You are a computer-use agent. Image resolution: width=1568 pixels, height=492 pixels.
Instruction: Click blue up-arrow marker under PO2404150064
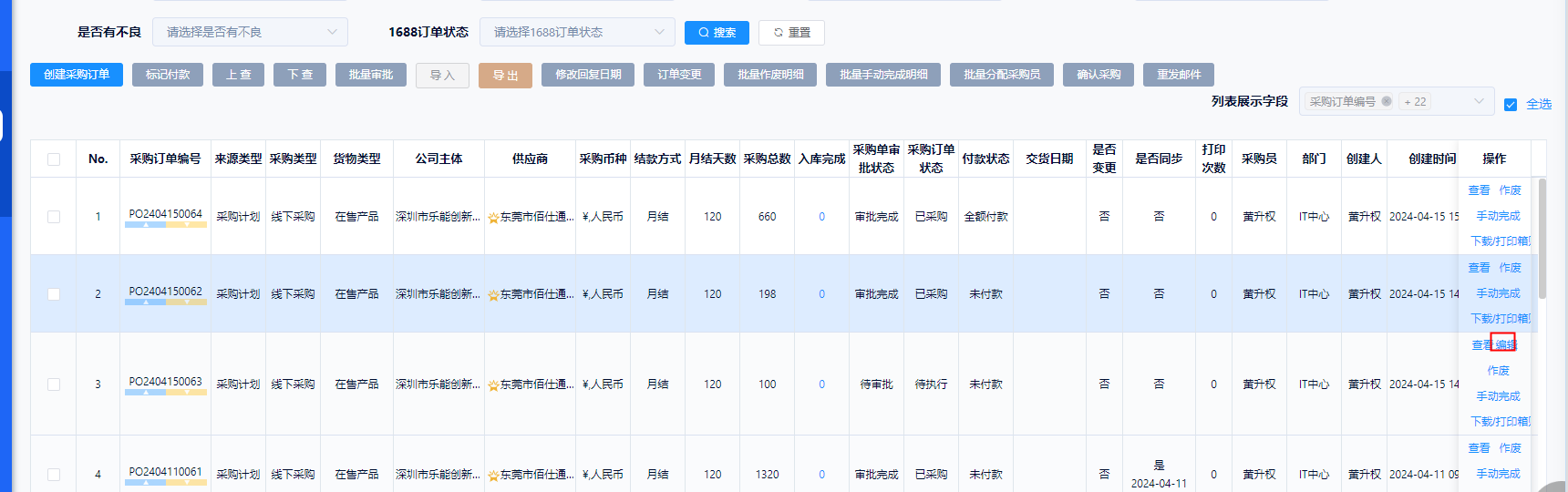click(146, 224)
